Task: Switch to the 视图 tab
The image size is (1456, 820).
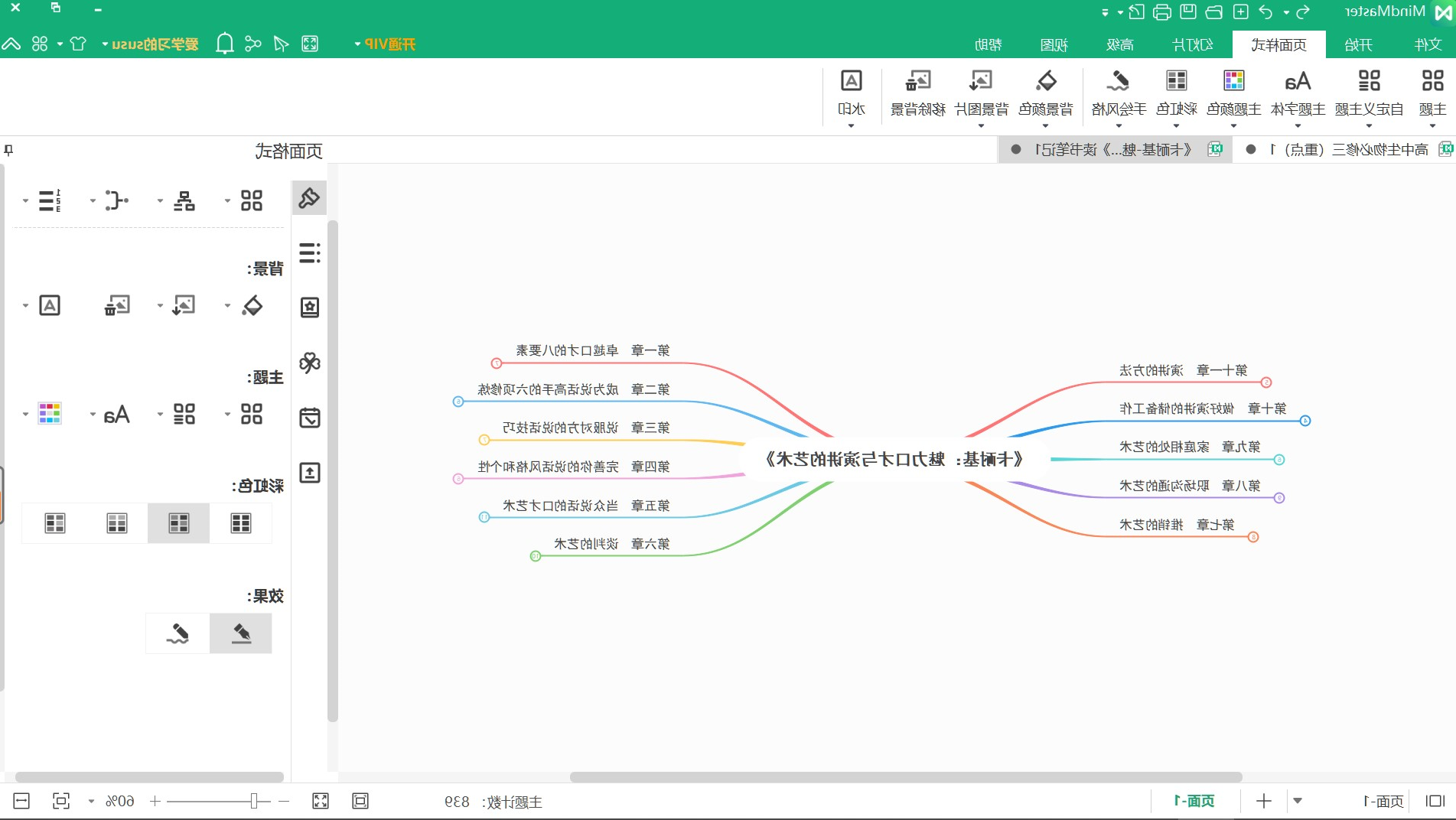Action: [x=1054, y=45]
